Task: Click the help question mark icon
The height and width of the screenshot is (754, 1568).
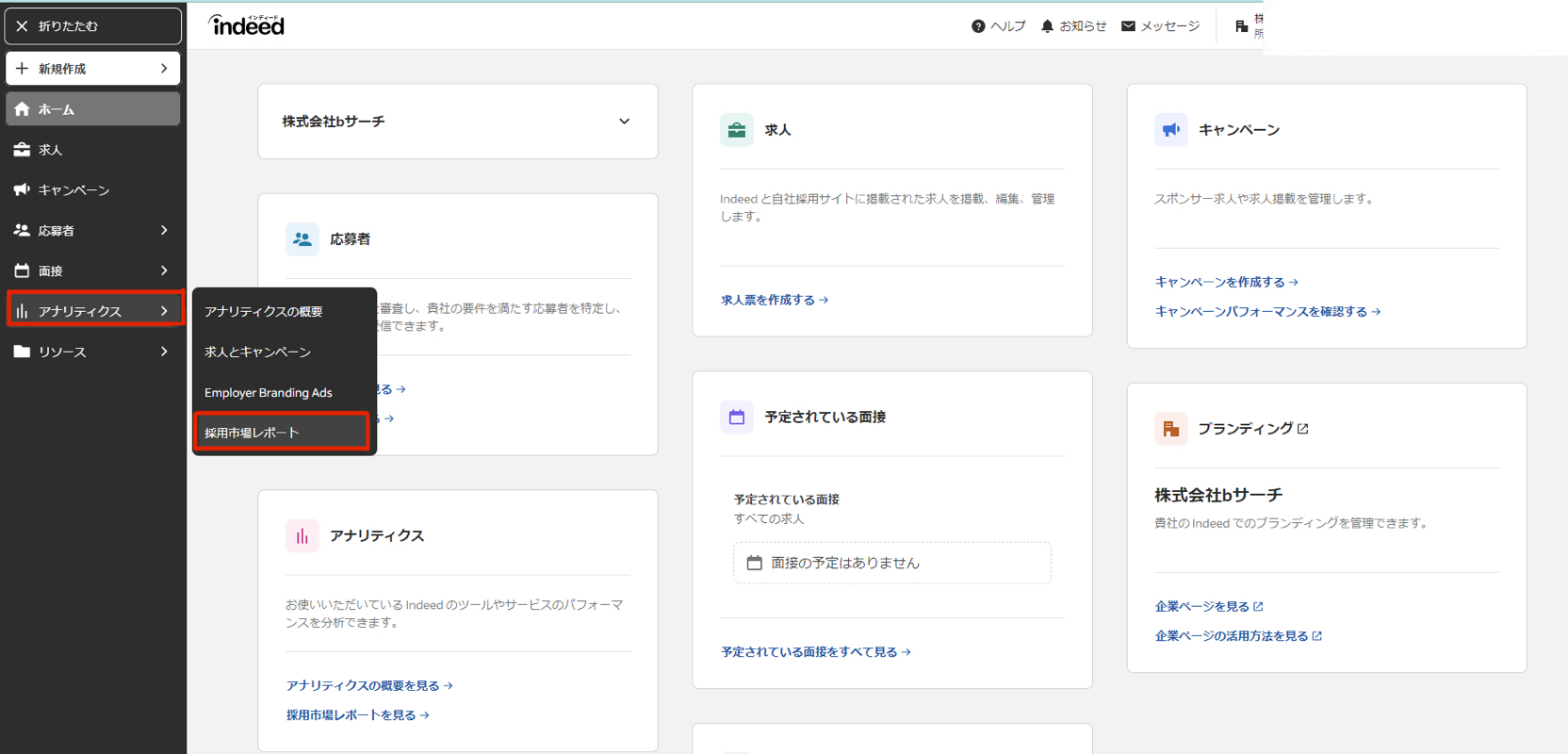Action: point(978,26)
